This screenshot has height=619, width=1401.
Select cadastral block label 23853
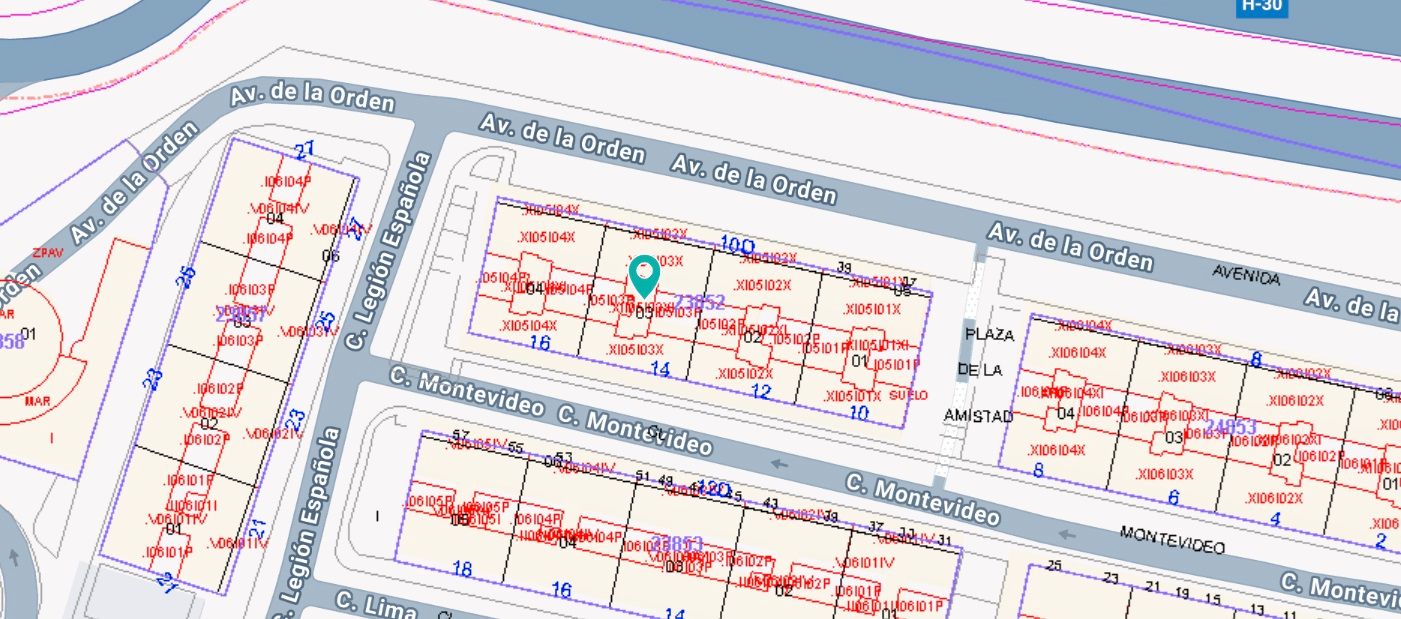676,543
